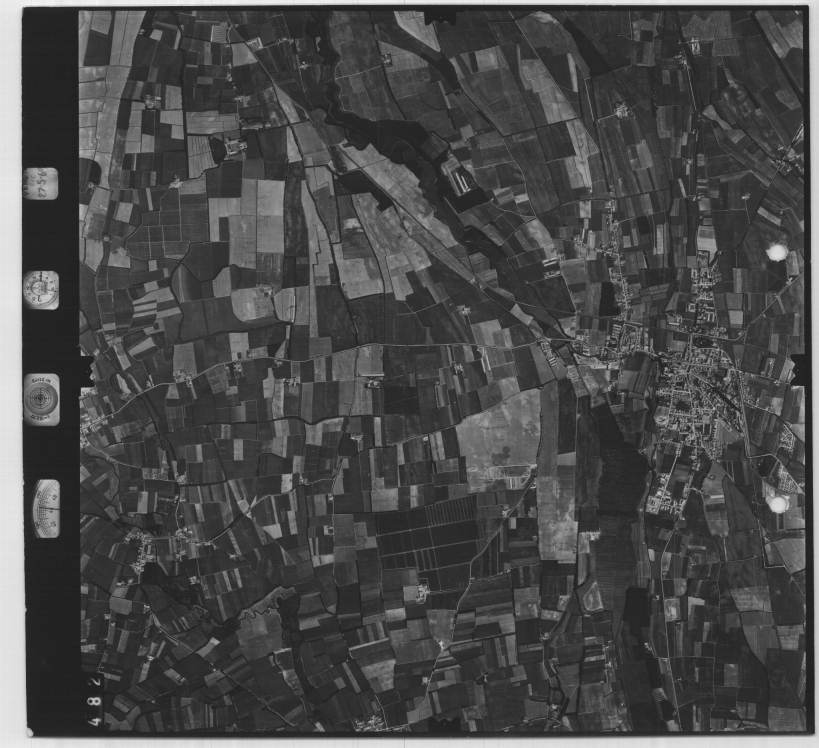This screenshot has height=748, width=819.
Task: Click the upper bright white spot at right edge
Action: (777, 252)
